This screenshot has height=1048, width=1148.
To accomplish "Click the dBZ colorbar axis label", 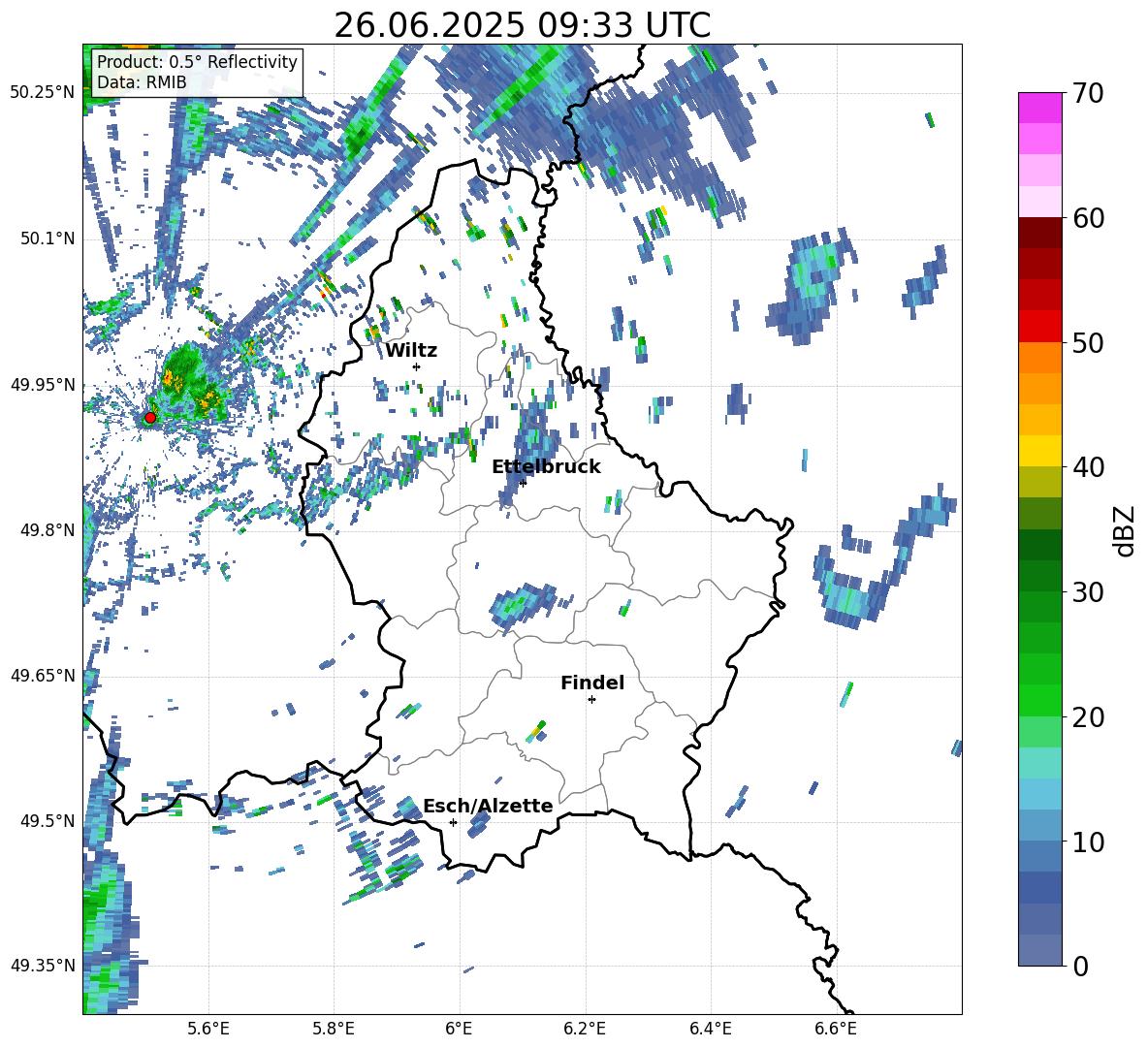I will (1126, 530).
